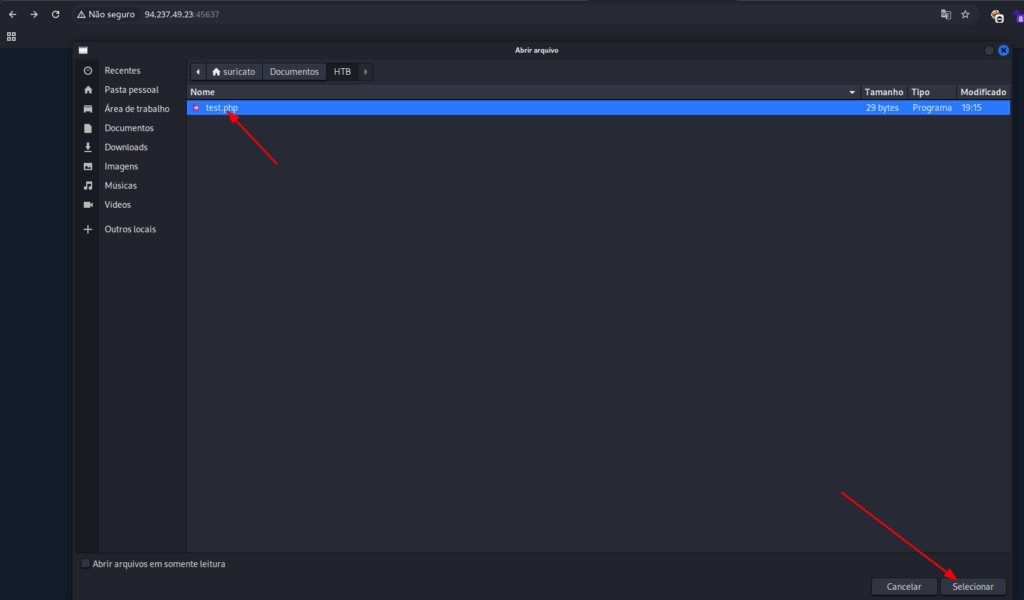Open the Vídeos folder shortcut
The height and width of the screenshot is (600, 1024).
tap(117, 204)
